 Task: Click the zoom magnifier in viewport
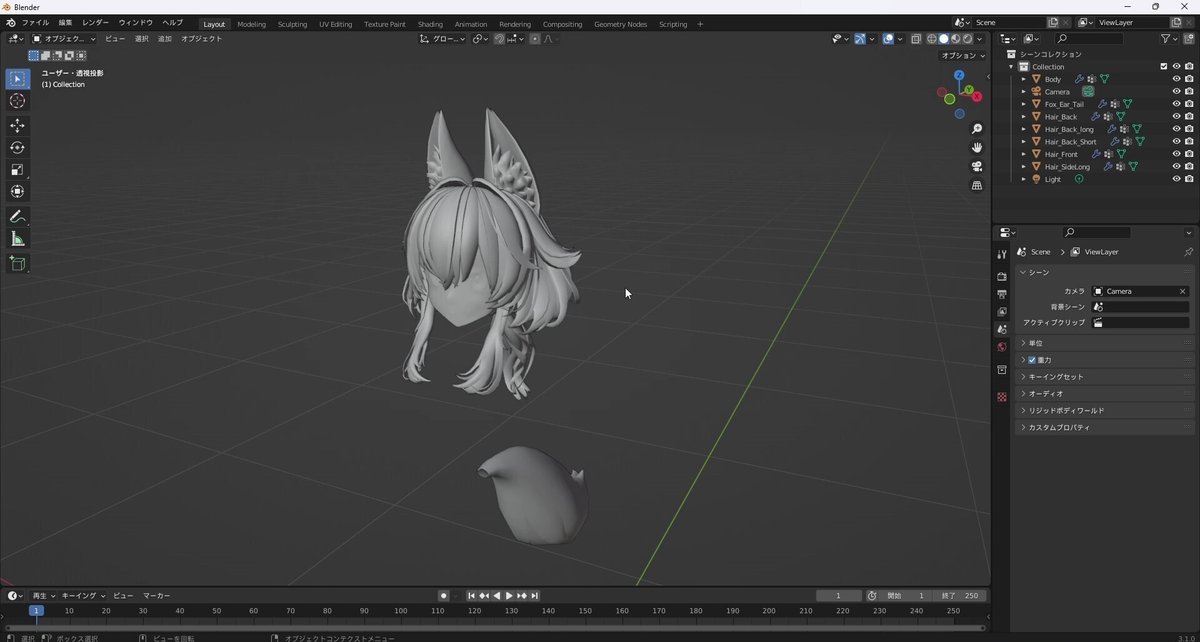(977, 129)
